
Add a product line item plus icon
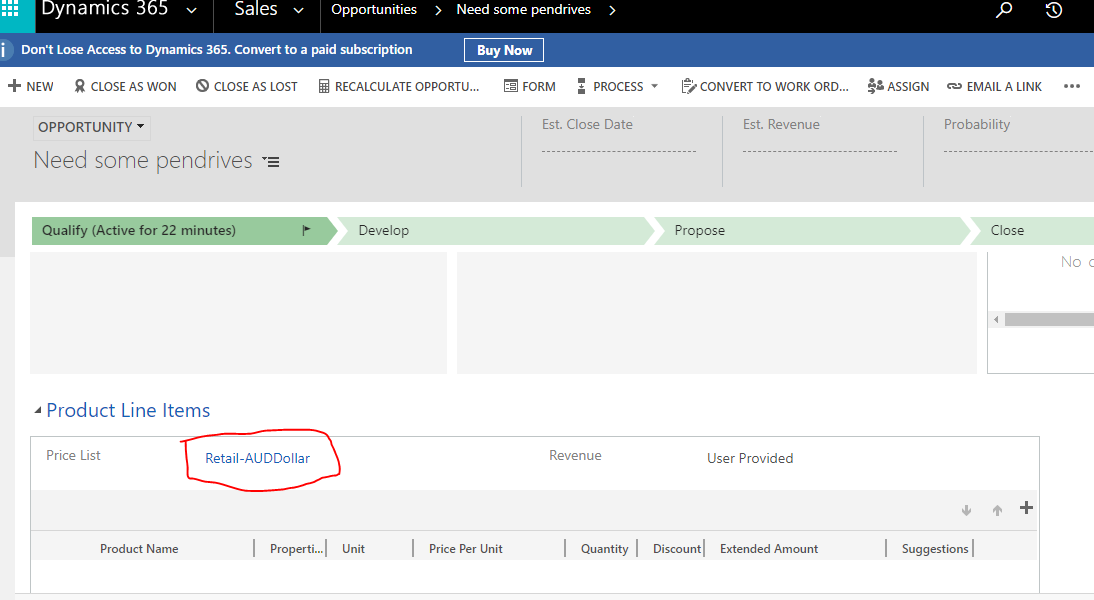click(x=1026, y=508)
